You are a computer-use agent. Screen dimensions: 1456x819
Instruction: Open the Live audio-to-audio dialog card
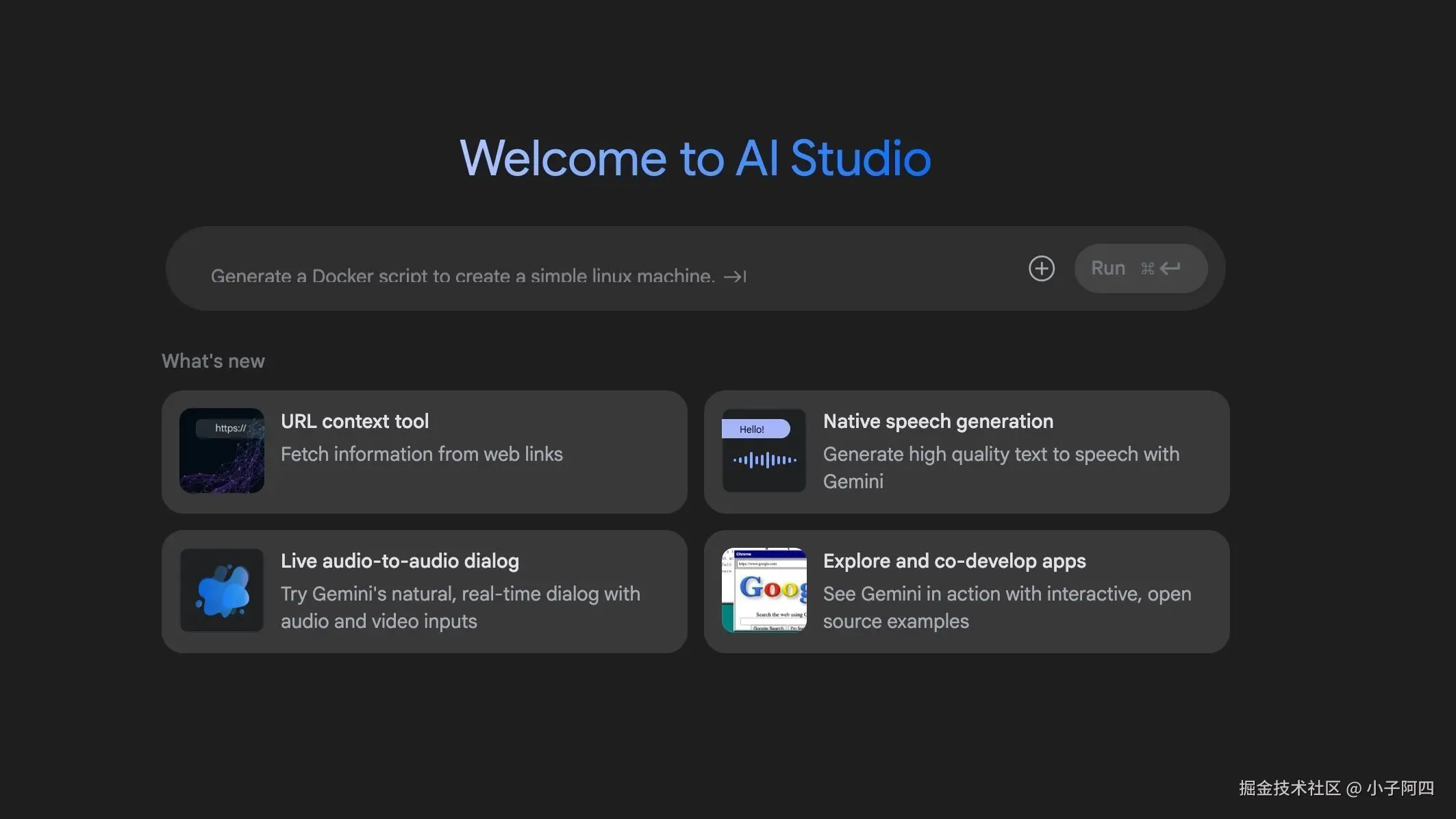click(x=423, y=590)
